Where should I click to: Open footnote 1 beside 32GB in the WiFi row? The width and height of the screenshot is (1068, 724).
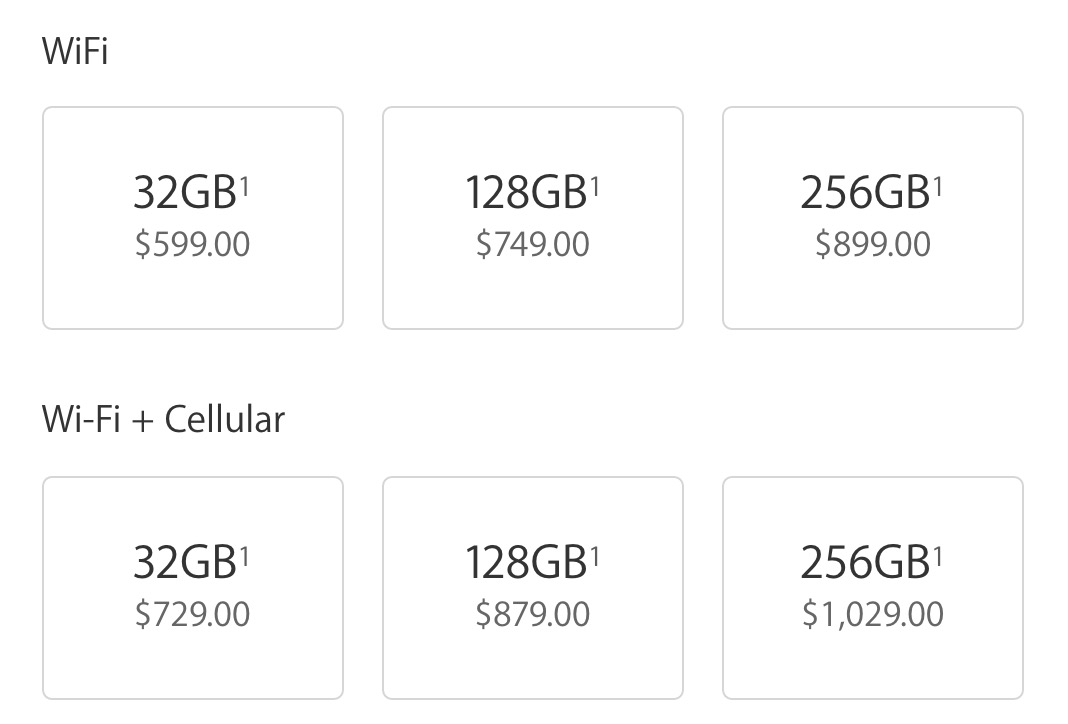click(x=244, y=182)
